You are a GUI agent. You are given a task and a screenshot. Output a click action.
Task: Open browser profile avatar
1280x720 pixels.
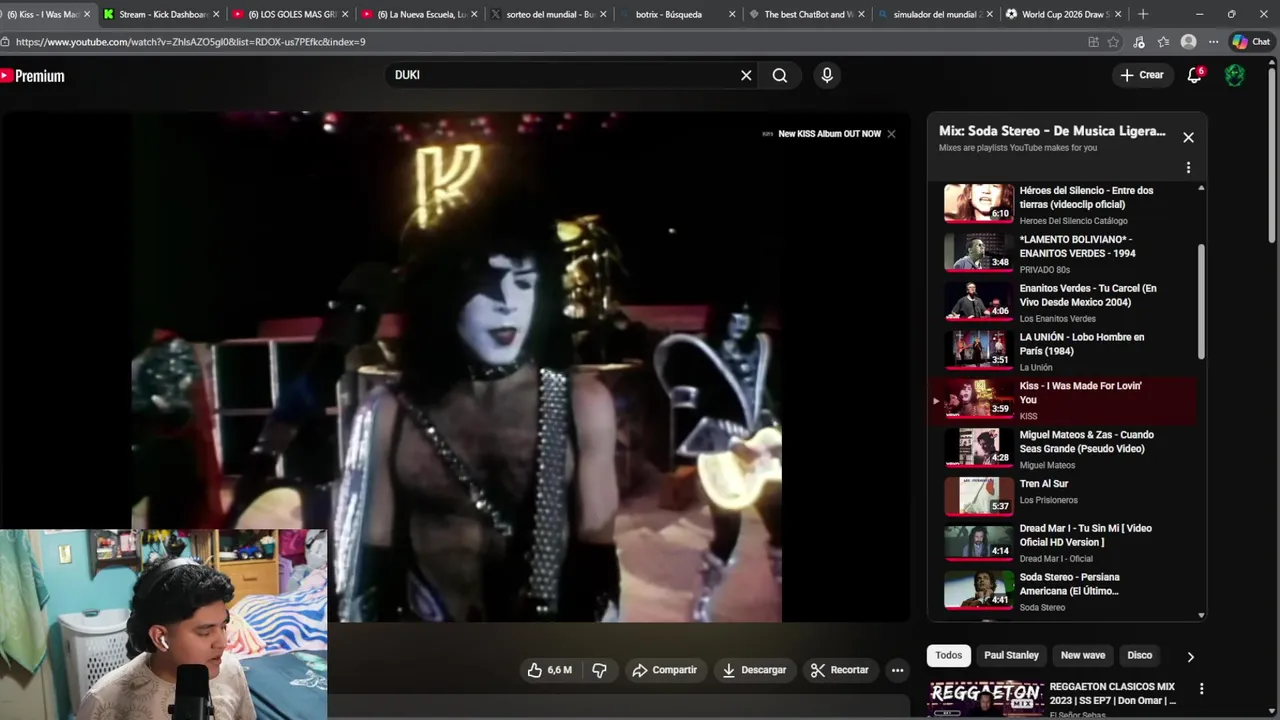pyautogui.click(x=1188, y=42)
